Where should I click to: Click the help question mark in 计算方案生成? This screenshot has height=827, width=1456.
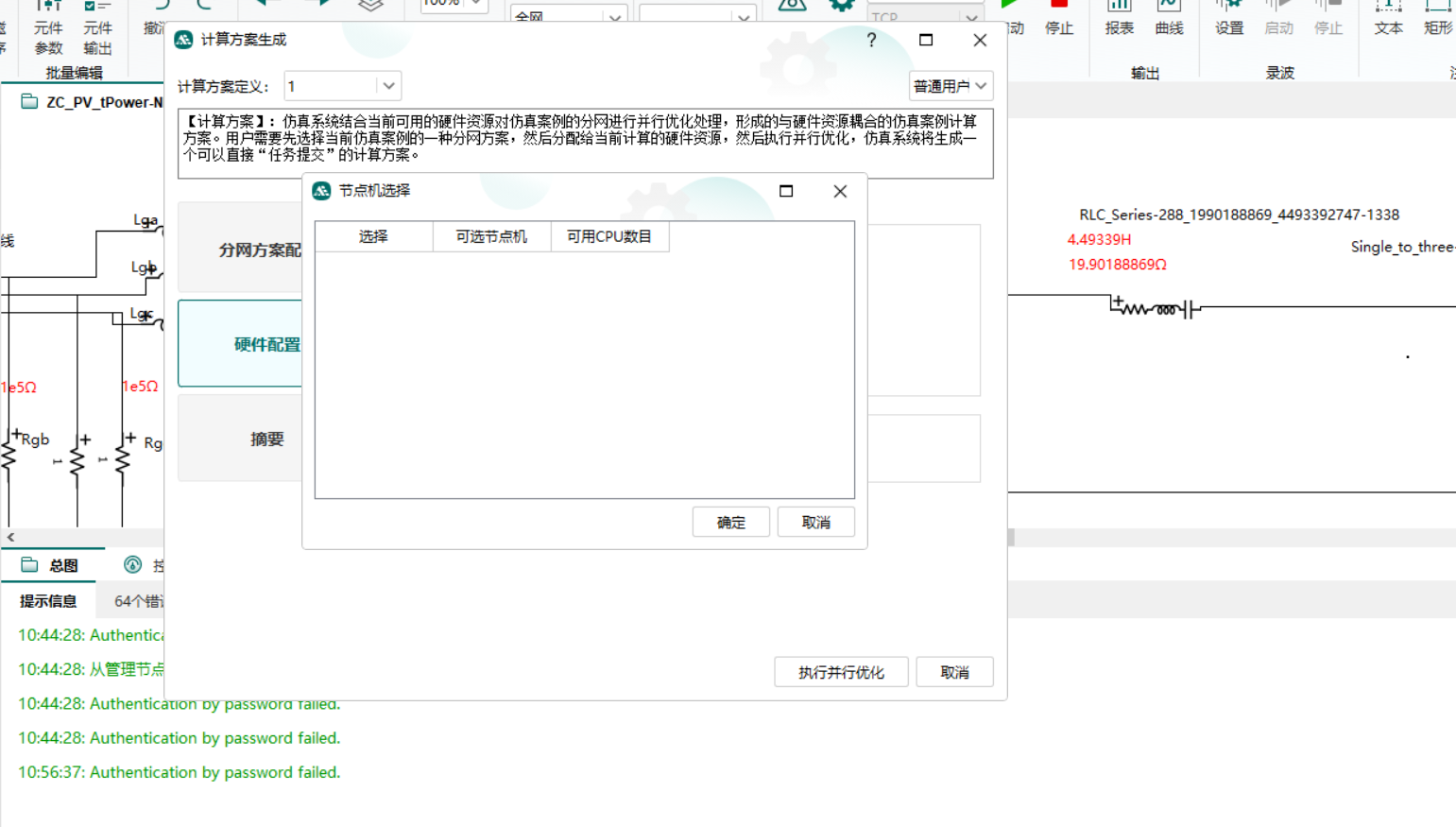(x=871, y=40)
